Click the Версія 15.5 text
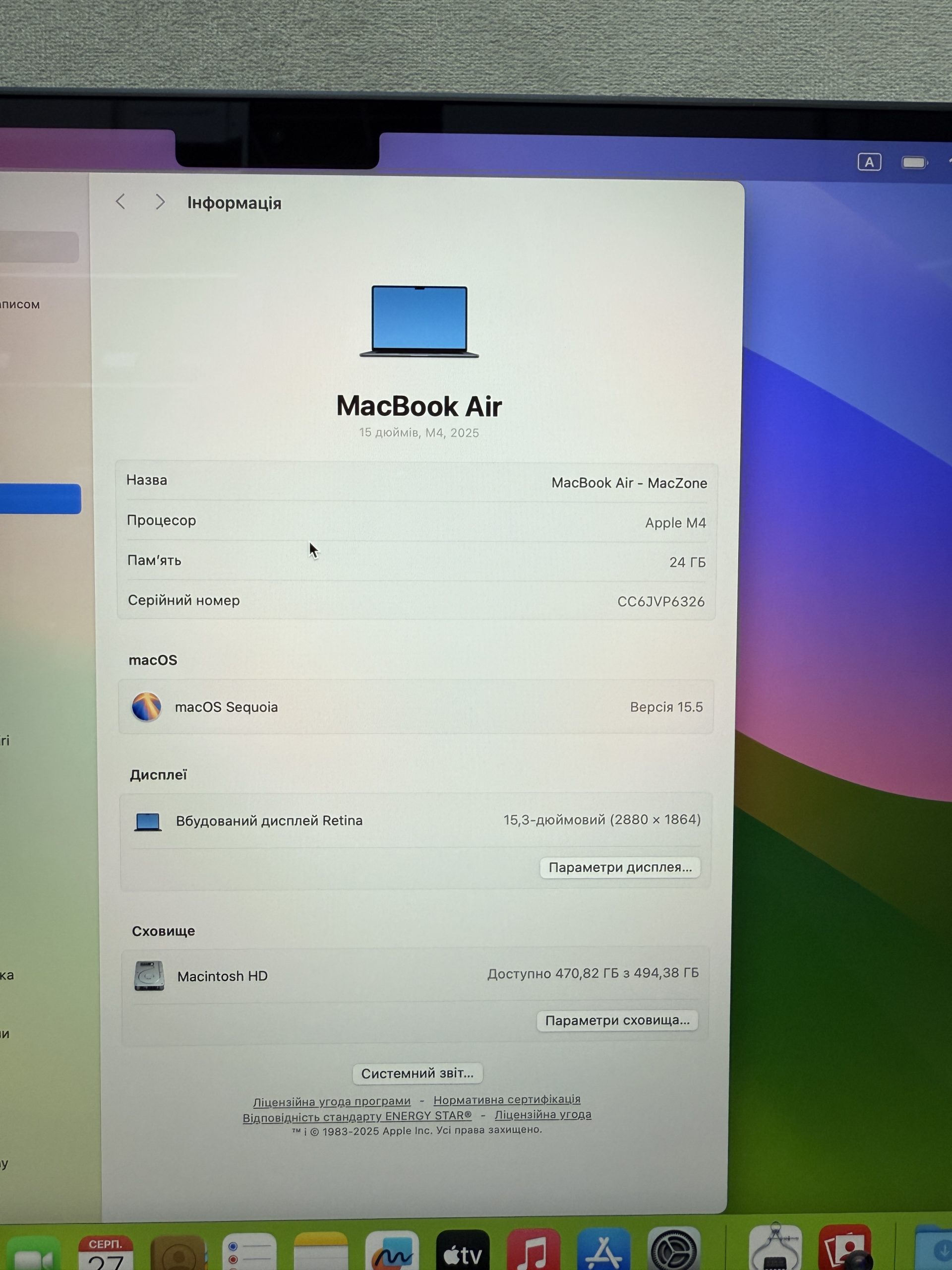Image resolution: width=952 pixels, height=1270 pixels. click(x=666, y=707)
